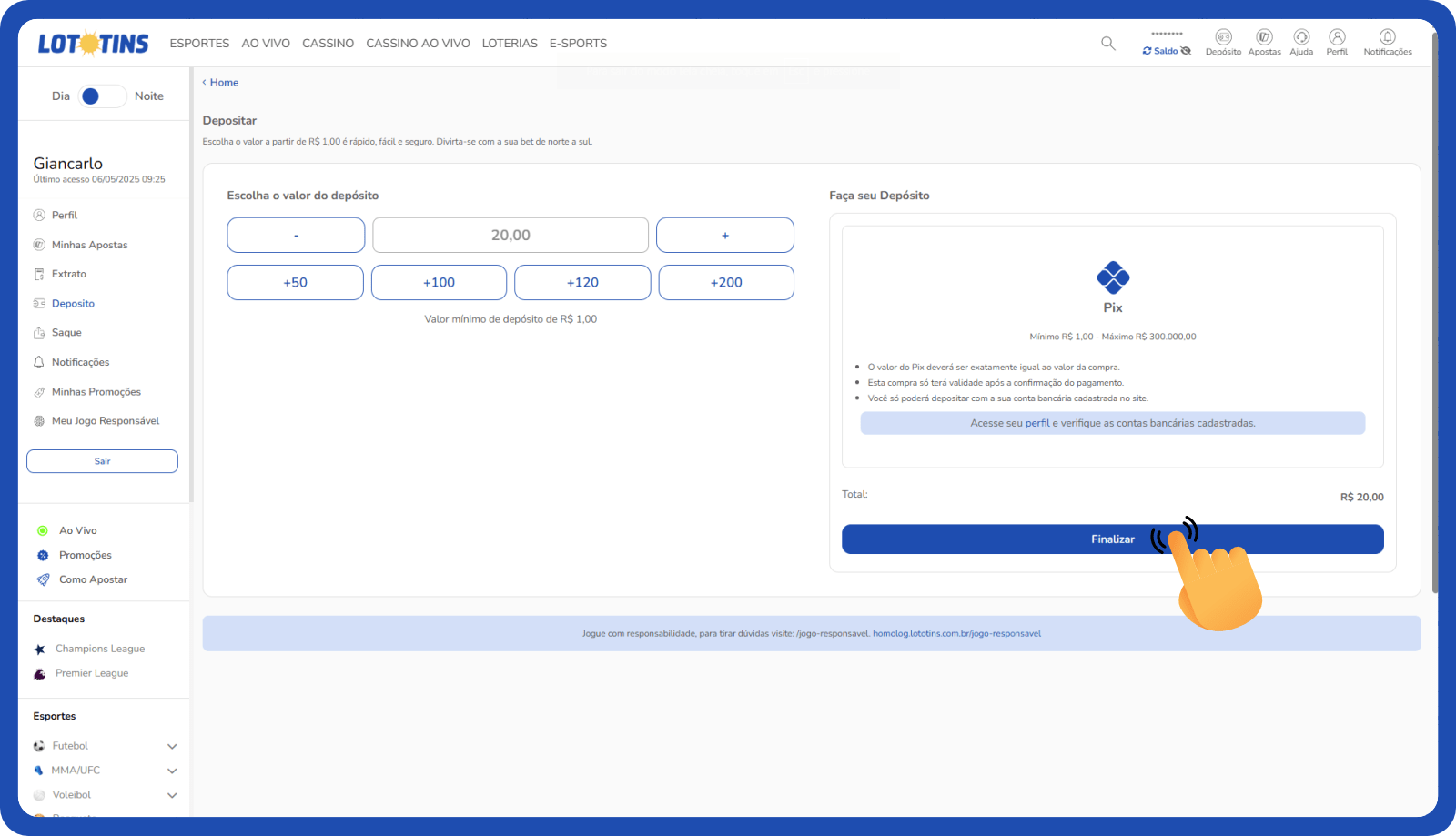
Task: Click the Ajuda headset icon
Action: tap(1301, 42)
